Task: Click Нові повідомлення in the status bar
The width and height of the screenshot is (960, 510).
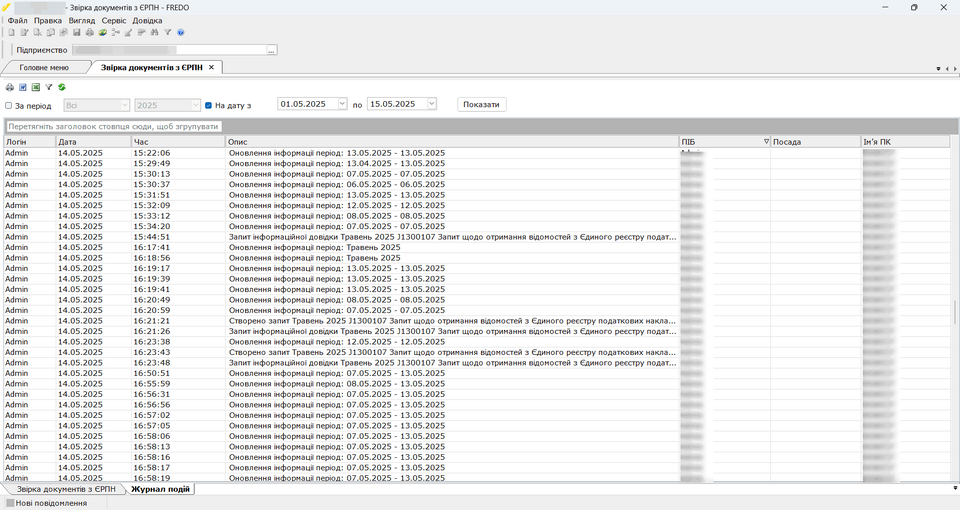Action: click(x=47, y=503)
